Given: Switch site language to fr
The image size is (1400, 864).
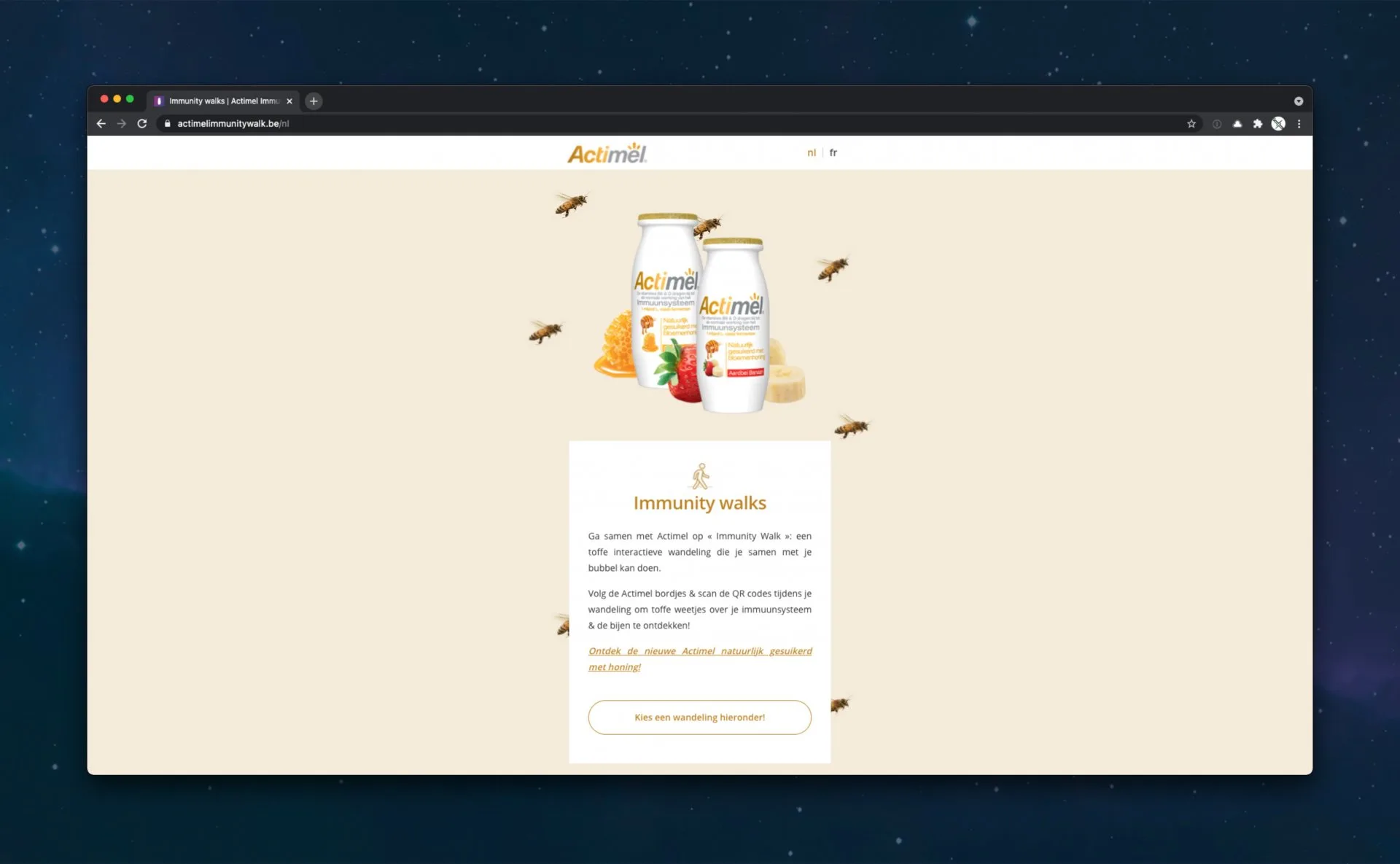Looking at the screenshot, I should [833, 152].
